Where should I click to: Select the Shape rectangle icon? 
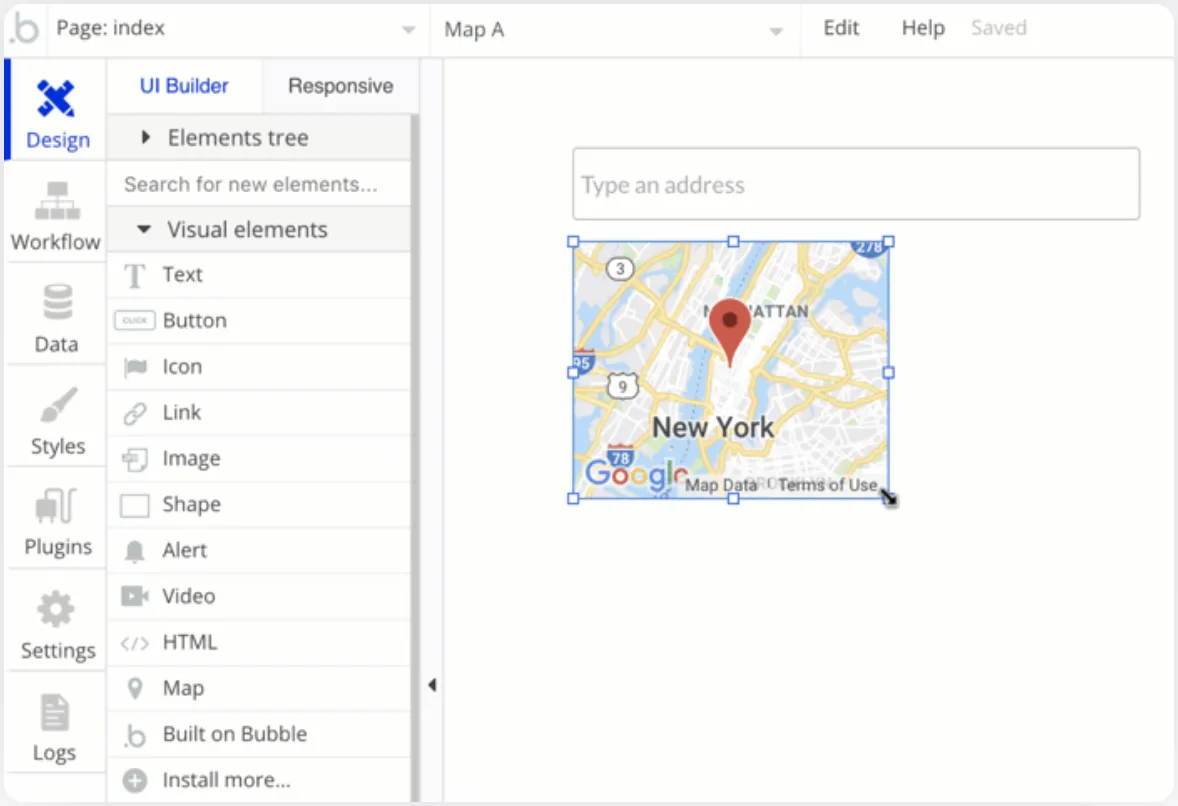tap(134, 506)
